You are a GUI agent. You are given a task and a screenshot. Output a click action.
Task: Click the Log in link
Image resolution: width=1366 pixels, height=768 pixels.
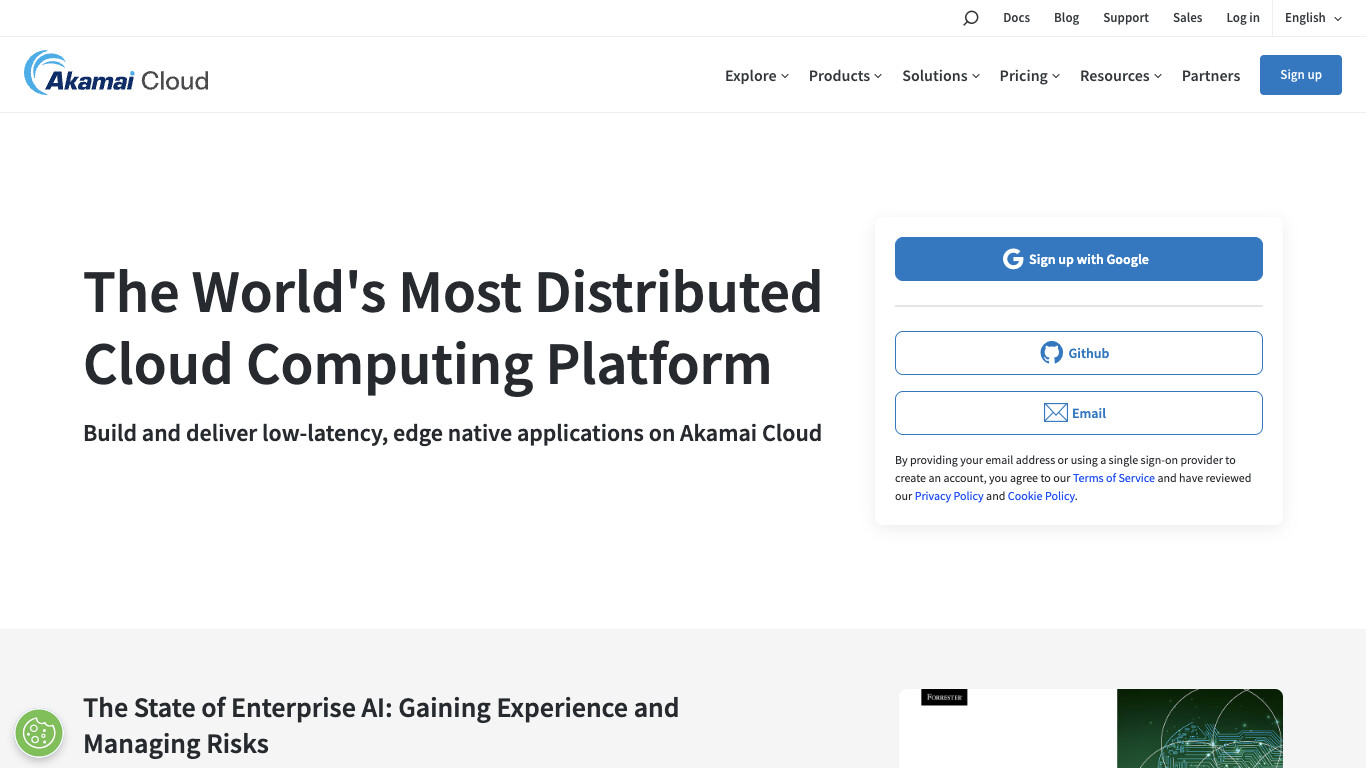coord(1242,17)
